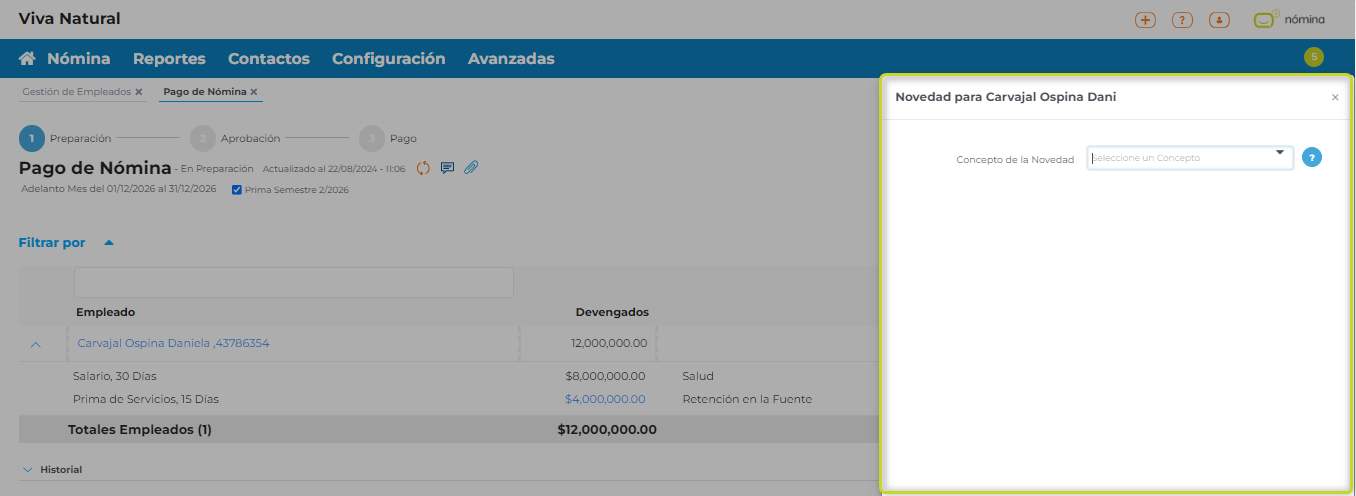Open employee link Carvajal Ospina Daniela
Screen dimensions: 1356x496
(x=173, y=343)
